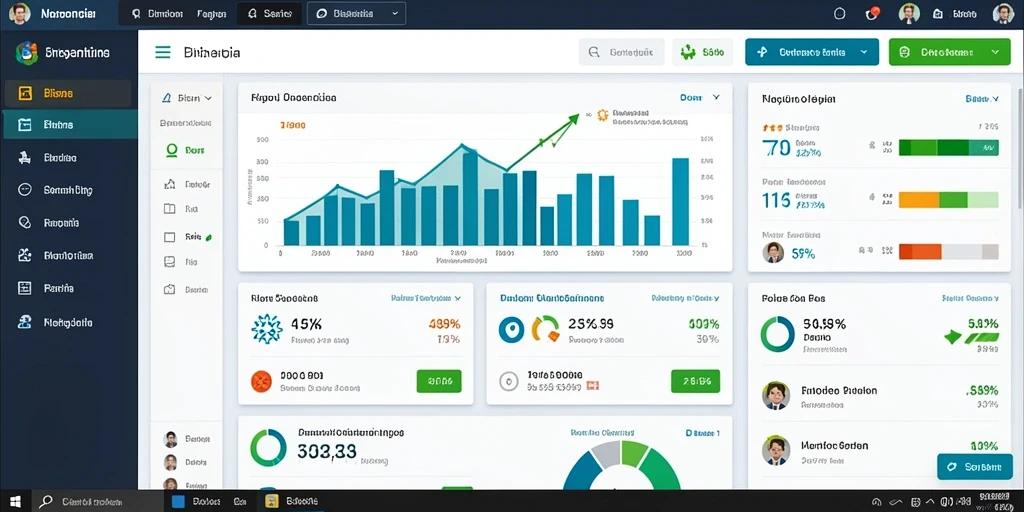Open the green dropdown button in header
The image size is (1024, 512).
point(950,52)
